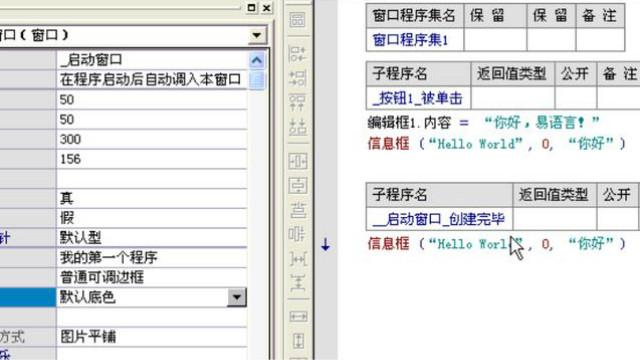Screen dimensions: 640x360
Task: Click the 信息框 line under _按钮1_被单击
Action: pyautogui.click(x=497, y=144)
